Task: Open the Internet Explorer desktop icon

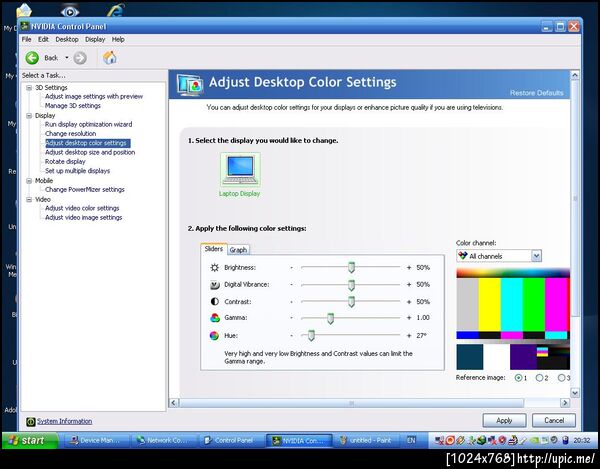Action: (116, 9)
